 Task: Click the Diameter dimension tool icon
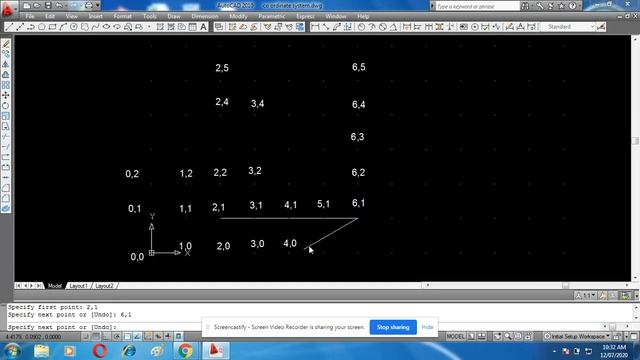coord(383,27)
